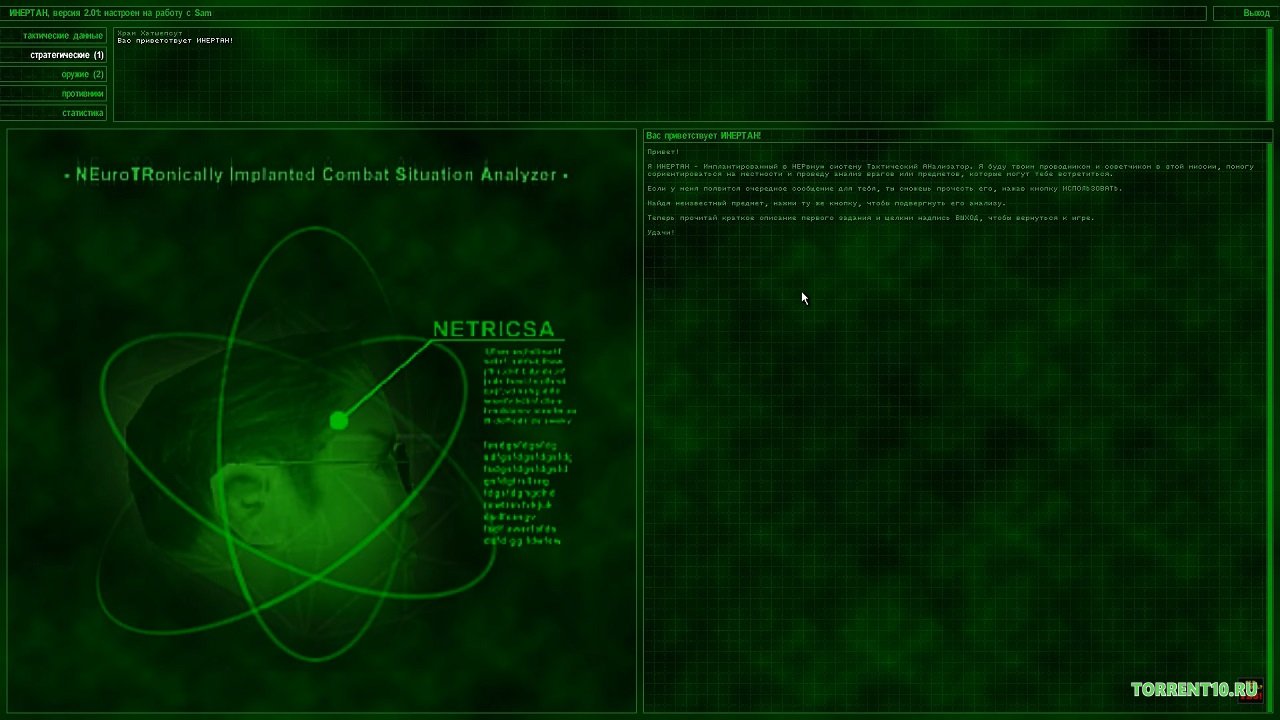Viewport: 1280px width, 720px height.
Task: Click the 'Храм Хатшепсут' level entry
Action: click(x=150, y=33)
